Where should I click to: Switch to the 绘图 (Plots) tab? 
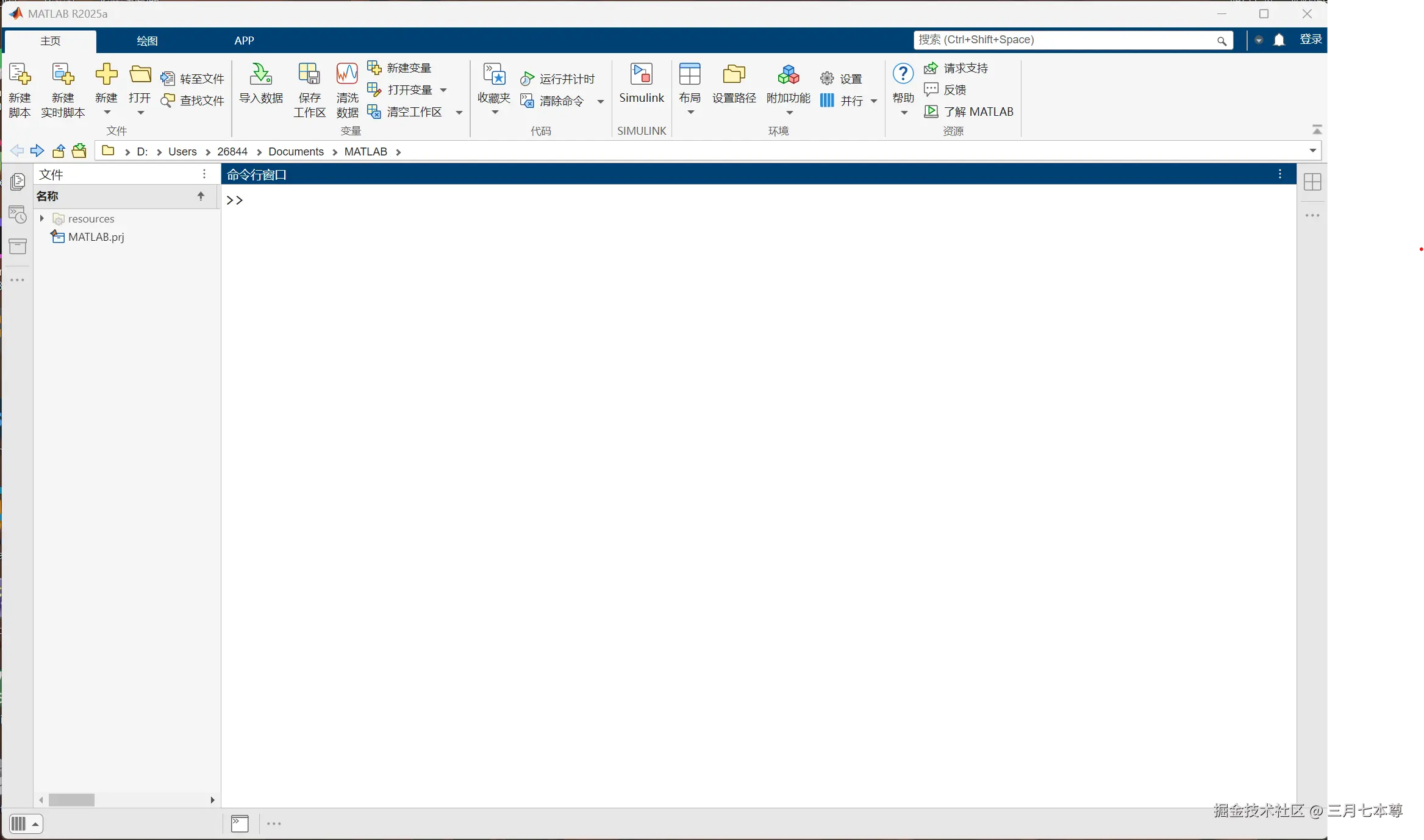point(147,41)
